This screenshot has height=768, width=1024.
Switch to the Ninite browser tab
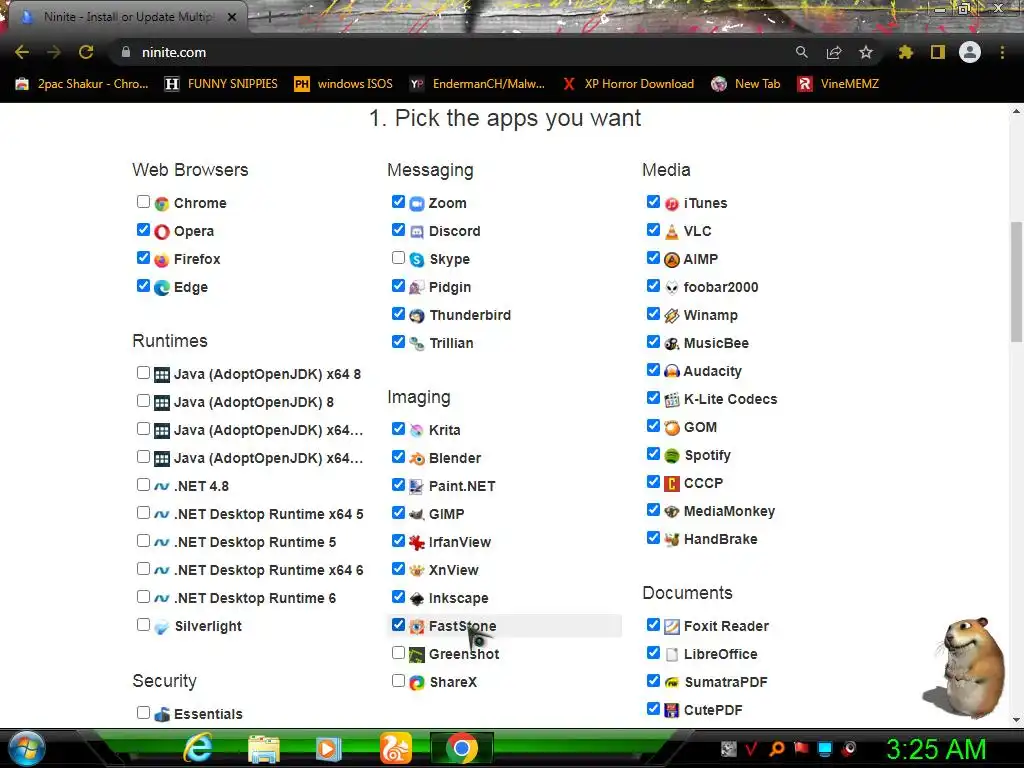point(127,17)
